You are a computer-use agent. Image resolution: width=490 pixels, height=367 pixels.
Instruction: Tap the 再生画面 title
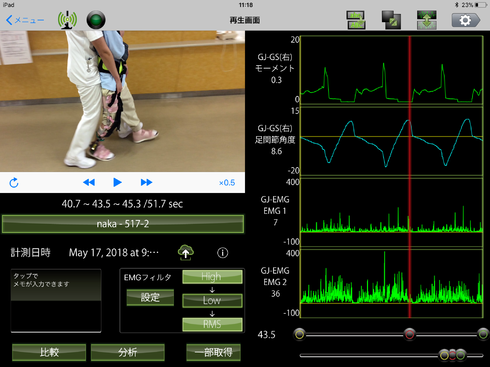(x=245, y=20)
